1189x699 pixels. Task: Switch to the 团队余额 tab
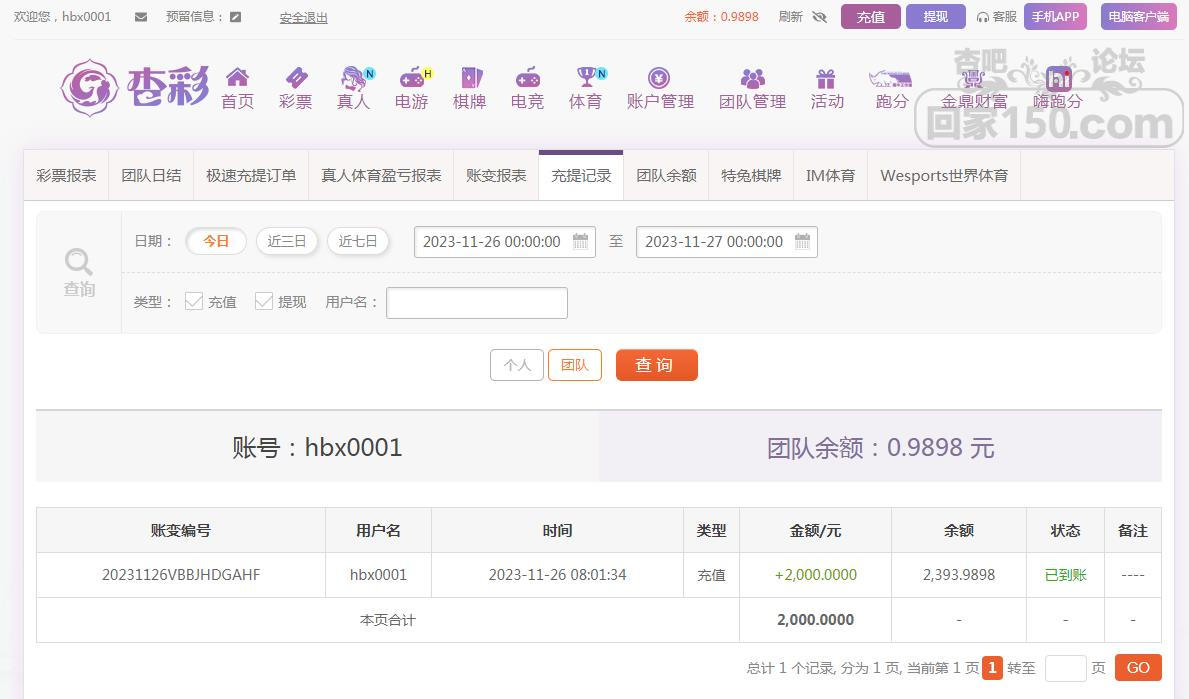666,175
